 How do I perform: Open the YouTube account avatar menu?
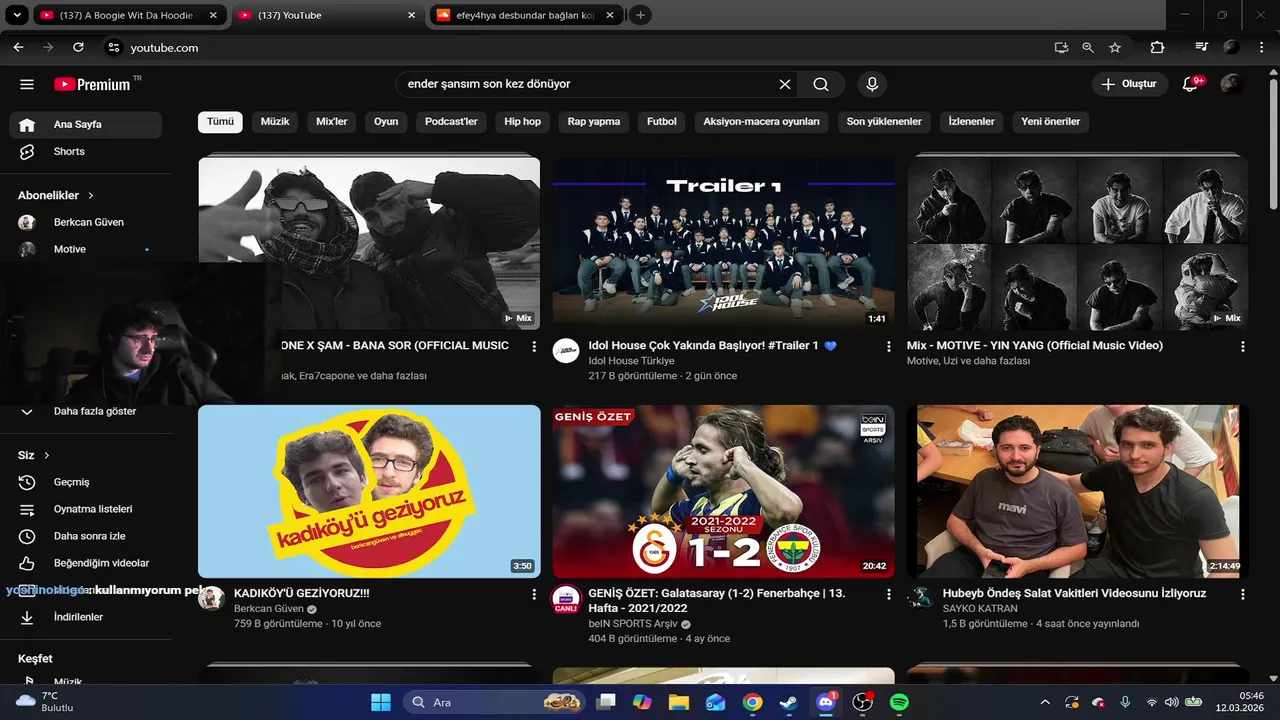click(x=1232, y=84)
